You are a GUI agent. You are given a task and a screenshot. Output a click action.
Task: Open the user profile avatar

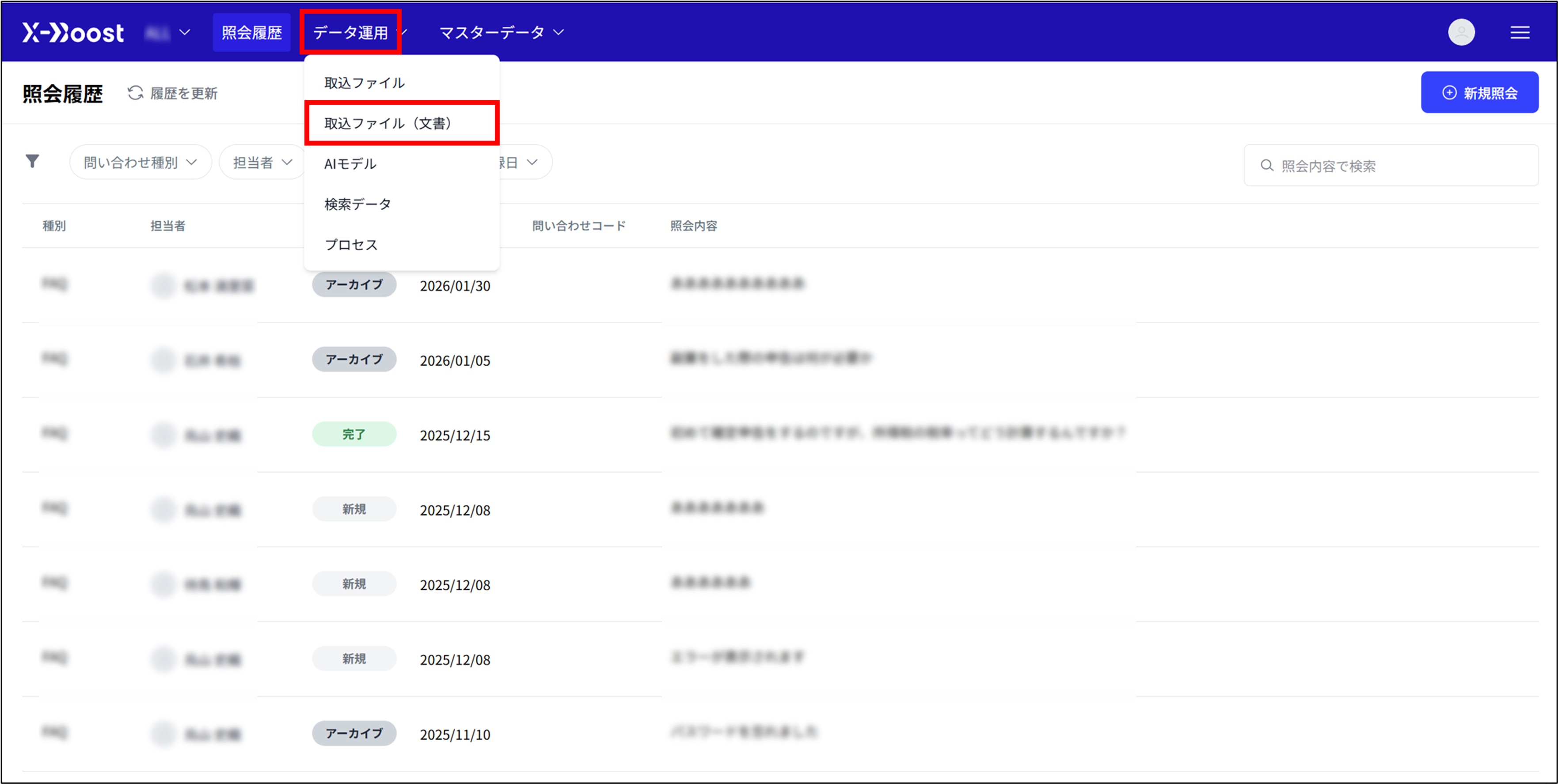pos(1461,32)
